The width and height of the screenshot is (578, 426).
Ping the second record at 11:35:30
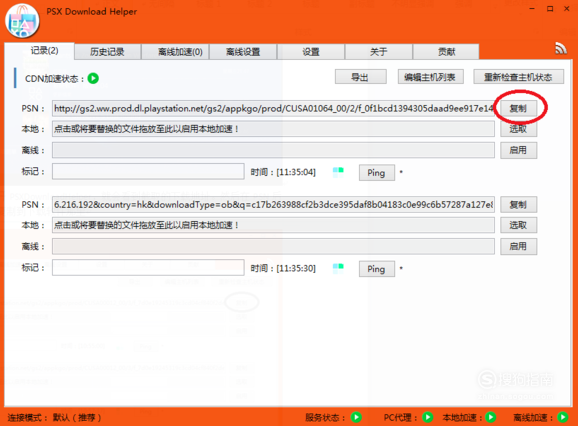pos(377,269)
